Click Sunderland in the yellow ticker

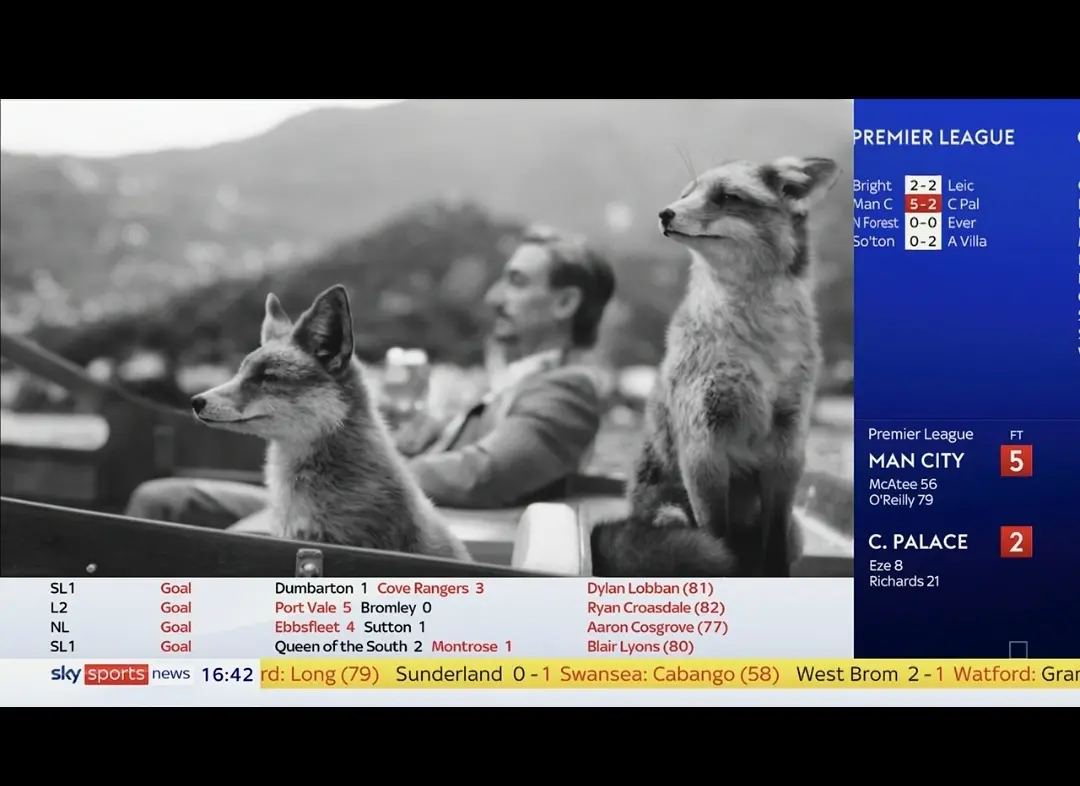click(x=449, y=674)
